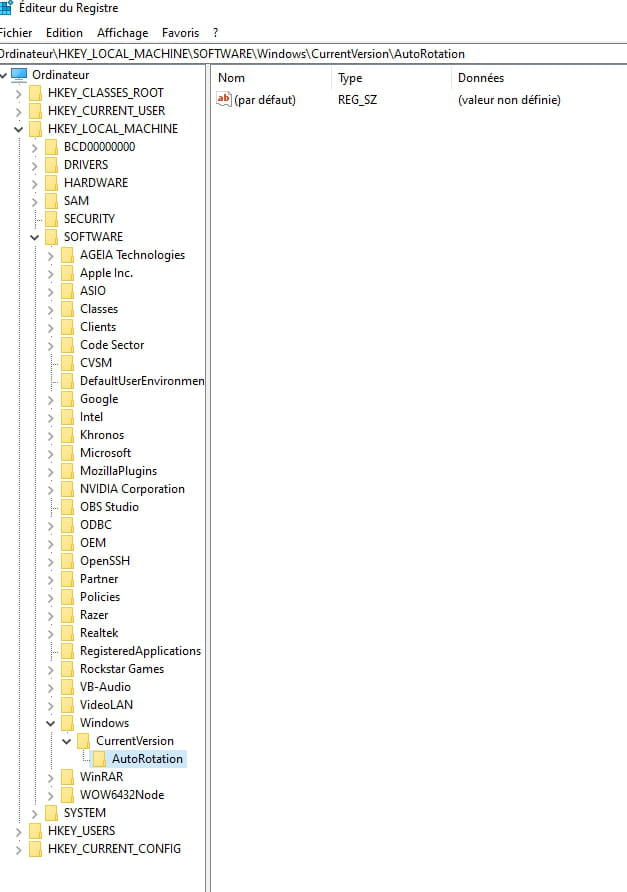Image resolution: width=627 pixels, height=892 pixels.
Task: Click the Clients folder icon
Action: 68,327
